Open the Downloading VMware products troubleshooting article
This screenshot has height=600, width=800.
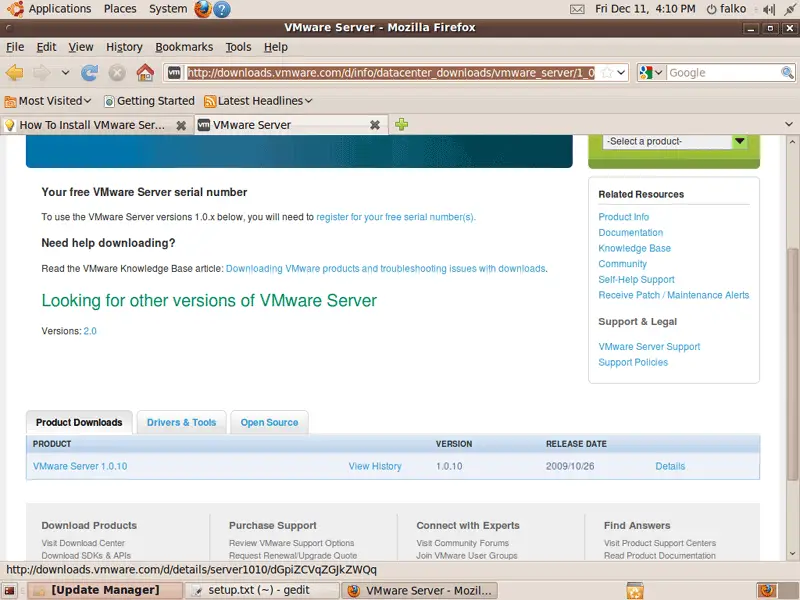tap(386, 268)
